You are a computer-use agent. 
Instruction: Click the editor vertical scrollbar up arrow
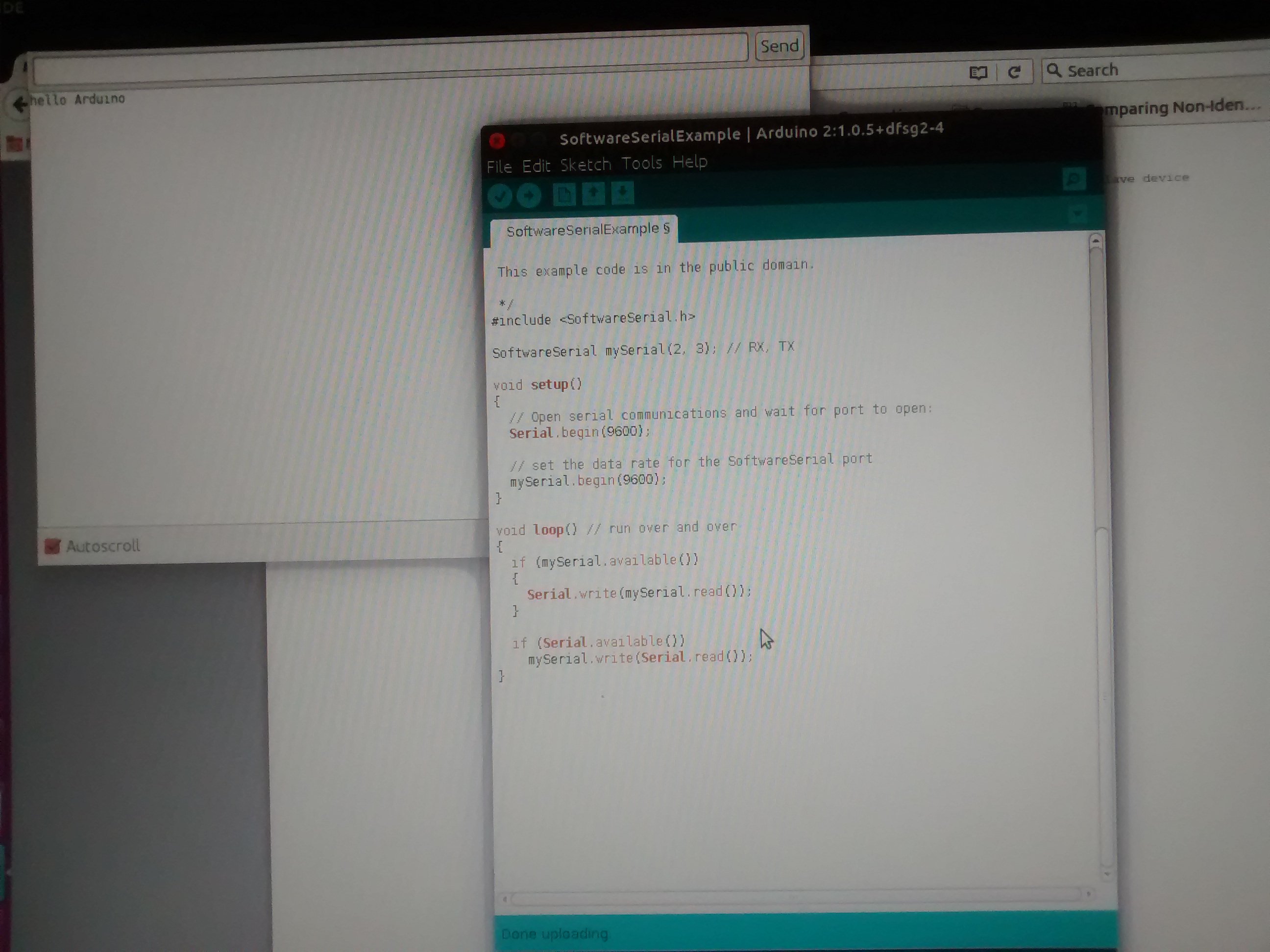coord(1096,240)
